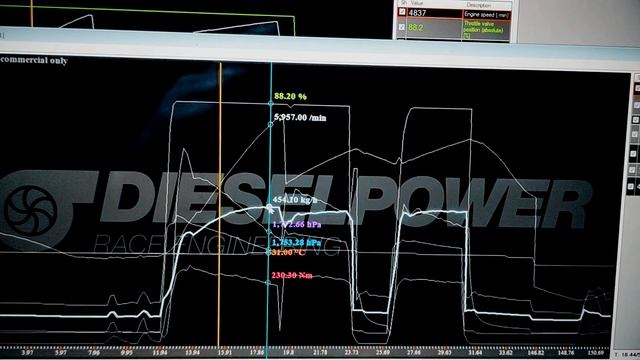Click the Throttle valve position description cell

click(x=487, y=30)
